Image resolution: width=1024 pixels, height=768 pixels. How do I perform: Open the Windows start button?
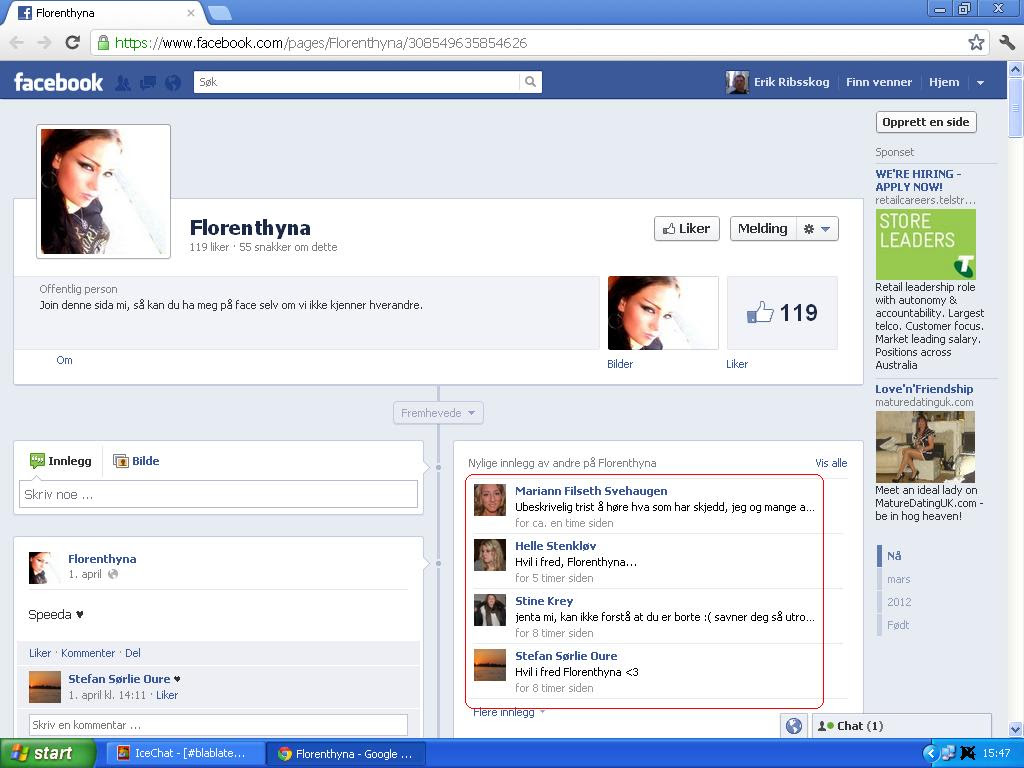47,753
